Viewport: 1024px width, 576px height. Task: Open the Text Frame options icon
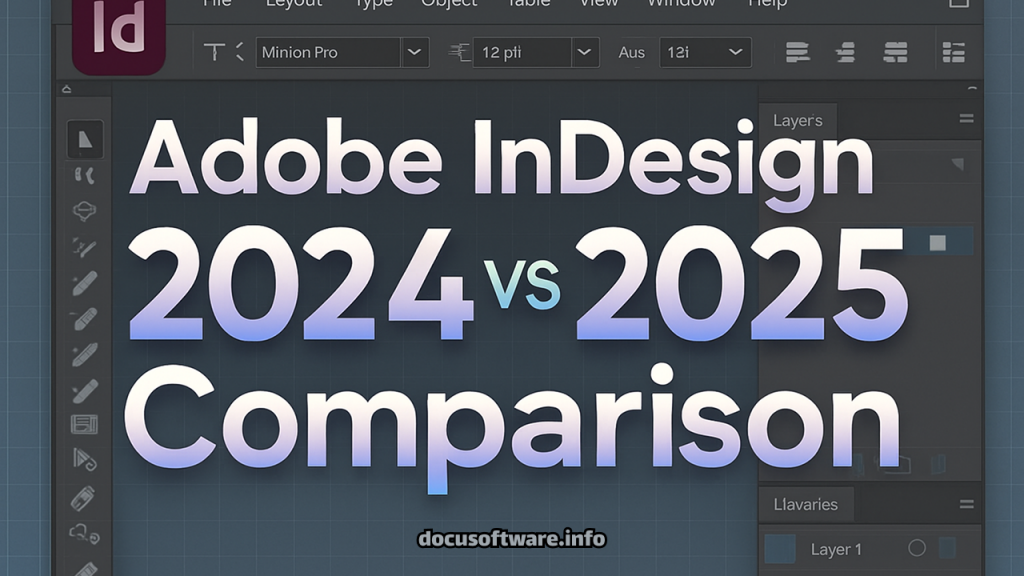tap(85, 424)
